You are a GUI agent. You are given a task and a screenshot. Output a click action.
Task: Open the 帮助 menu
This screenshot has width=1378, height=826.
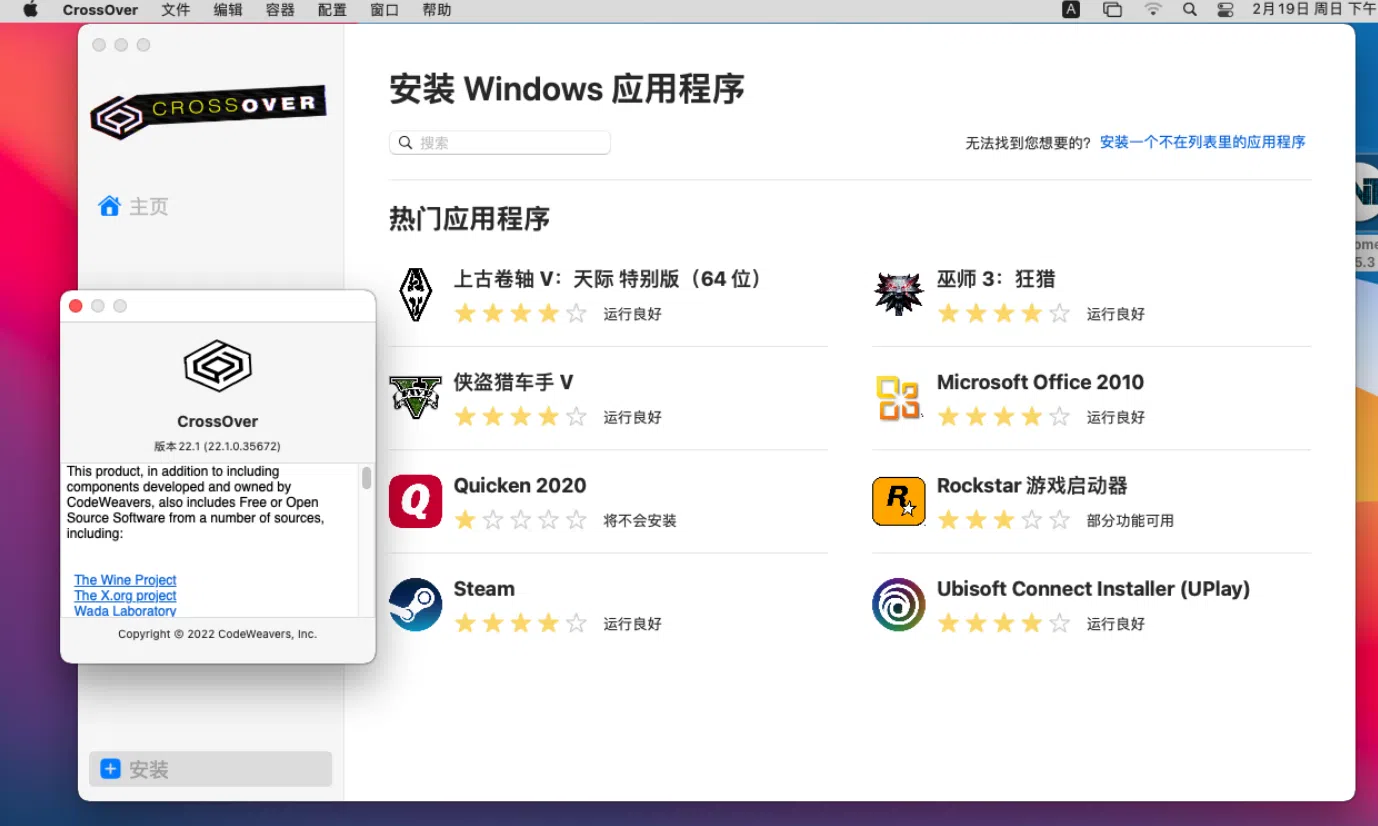click(x=437, y=10)
